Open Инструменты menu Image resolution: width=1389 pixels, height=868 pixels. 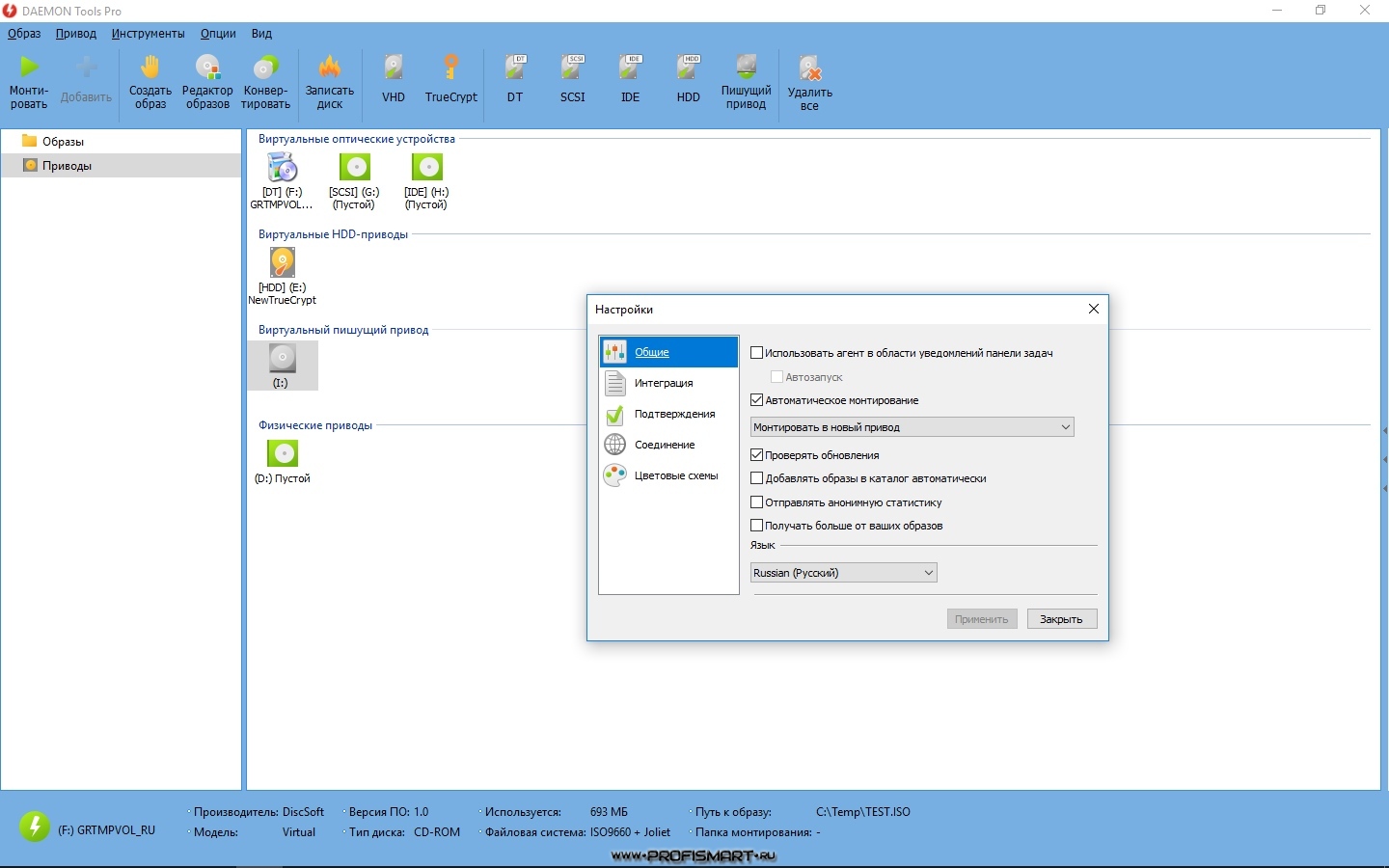point(148,33)
